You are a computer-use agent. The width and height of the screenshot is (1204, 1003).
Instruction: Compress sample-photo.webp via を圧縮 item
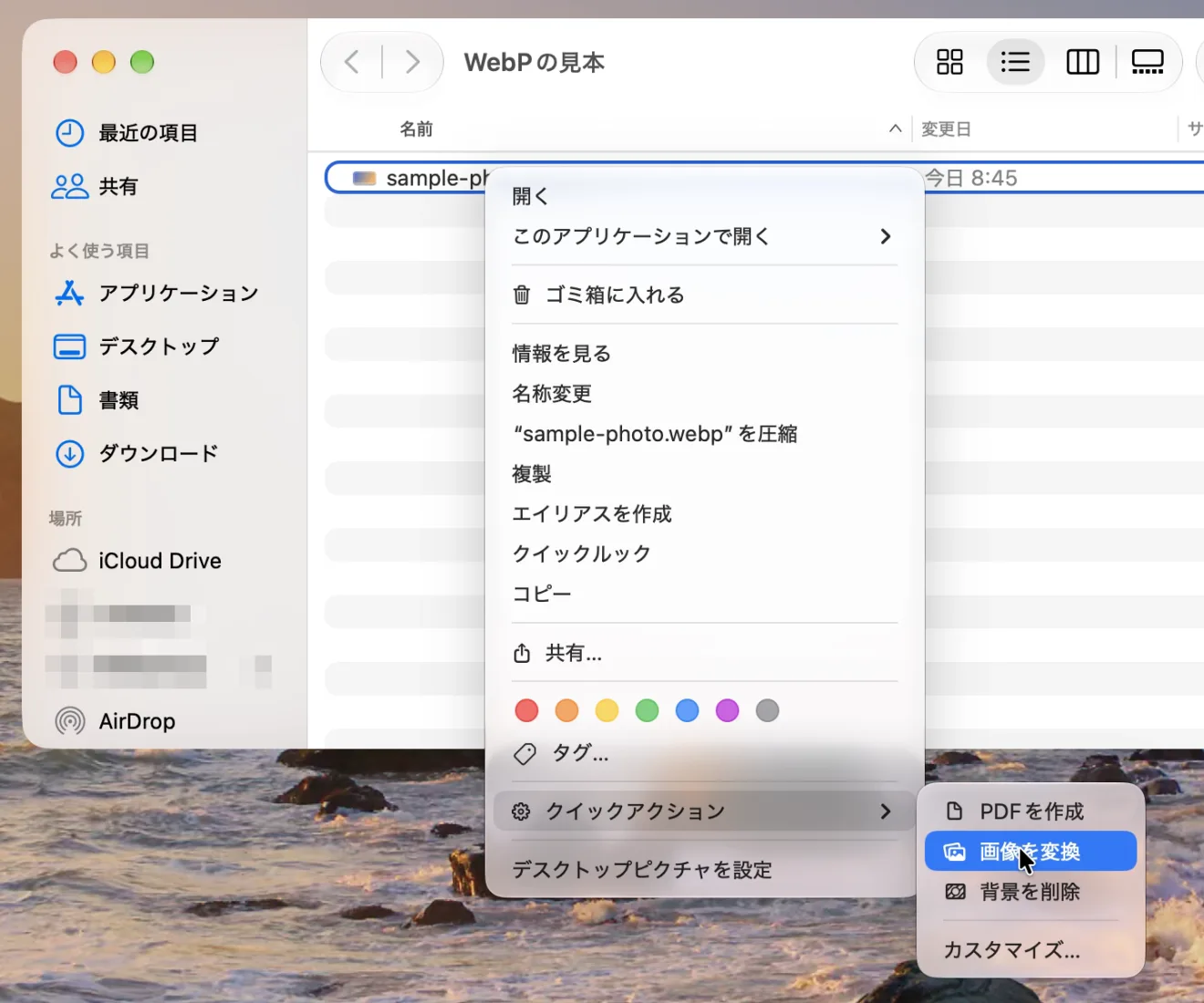pos(704,434)
